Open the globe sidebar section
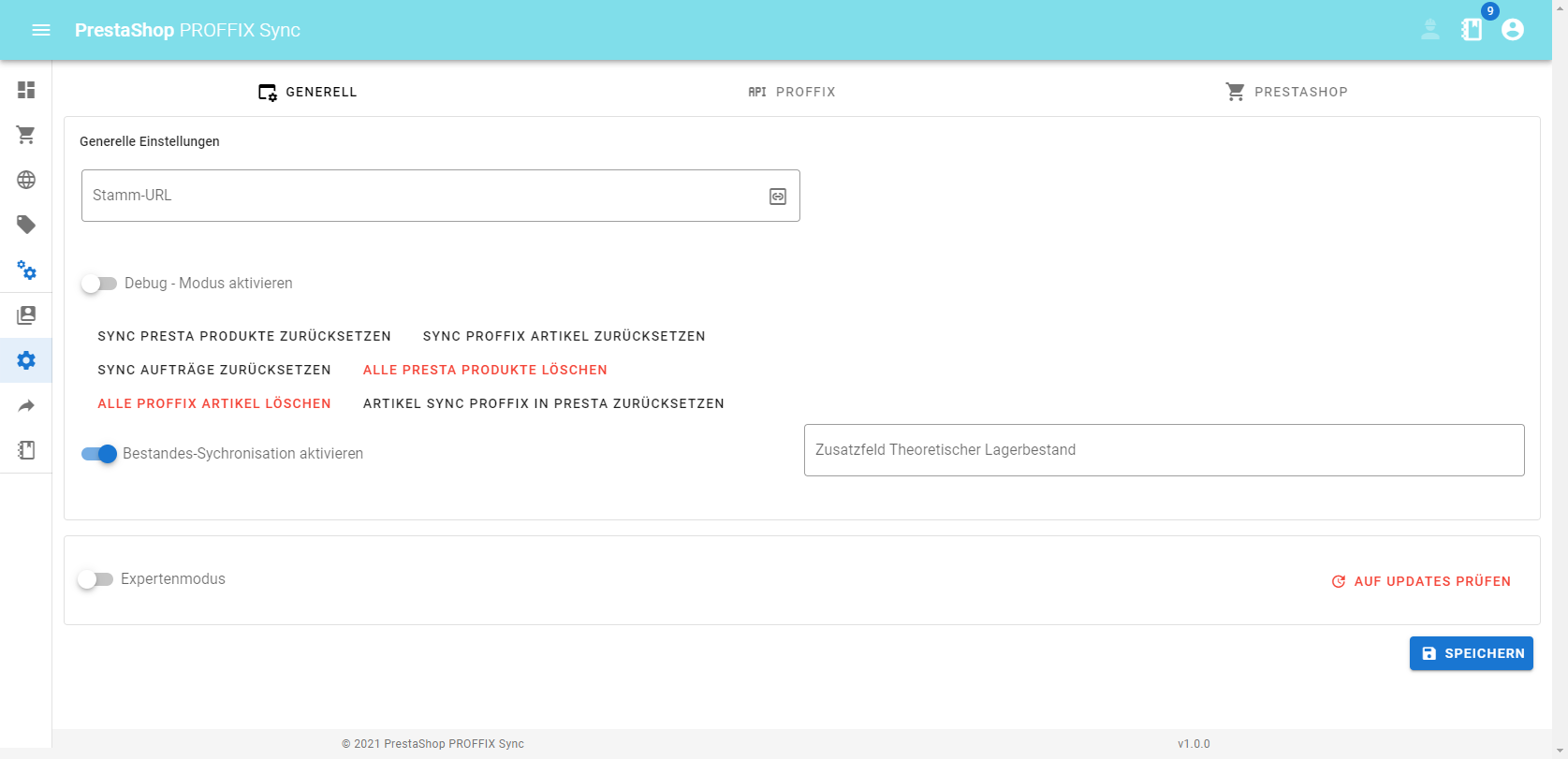 [x=26, y=180]
